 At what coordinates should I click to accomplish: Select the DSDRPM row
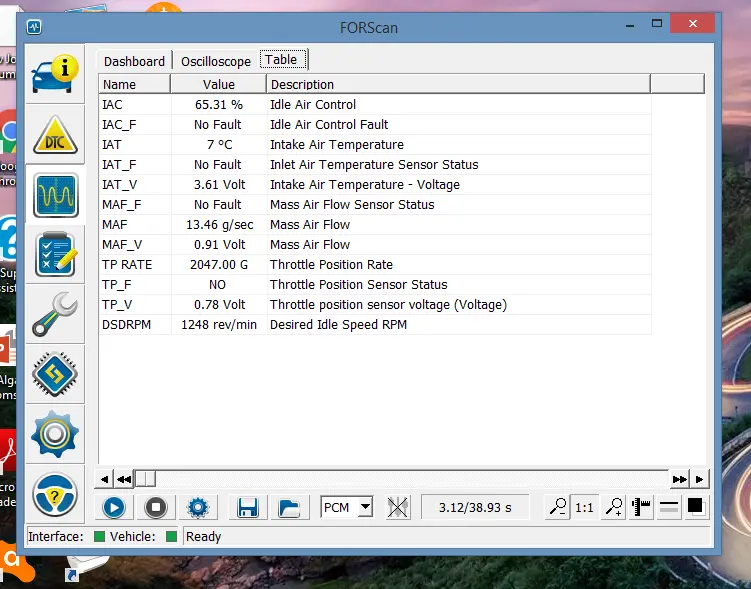coord(375,325)
